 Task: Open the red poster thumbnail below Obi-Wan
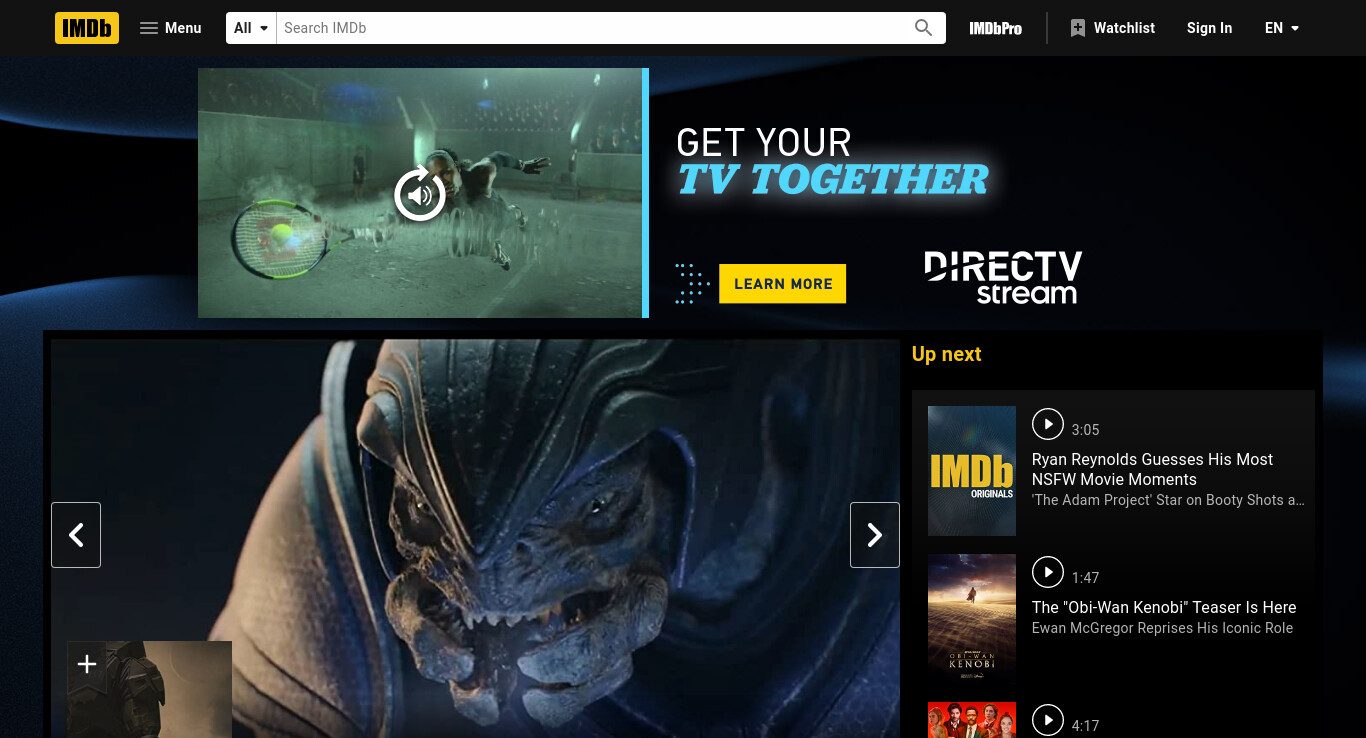point(972,720)
